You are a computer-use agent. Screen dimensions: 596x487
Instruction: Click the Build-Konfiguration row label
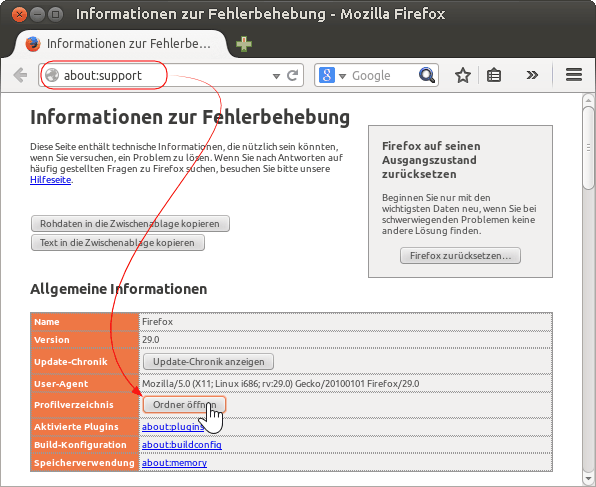coord(80,444)
